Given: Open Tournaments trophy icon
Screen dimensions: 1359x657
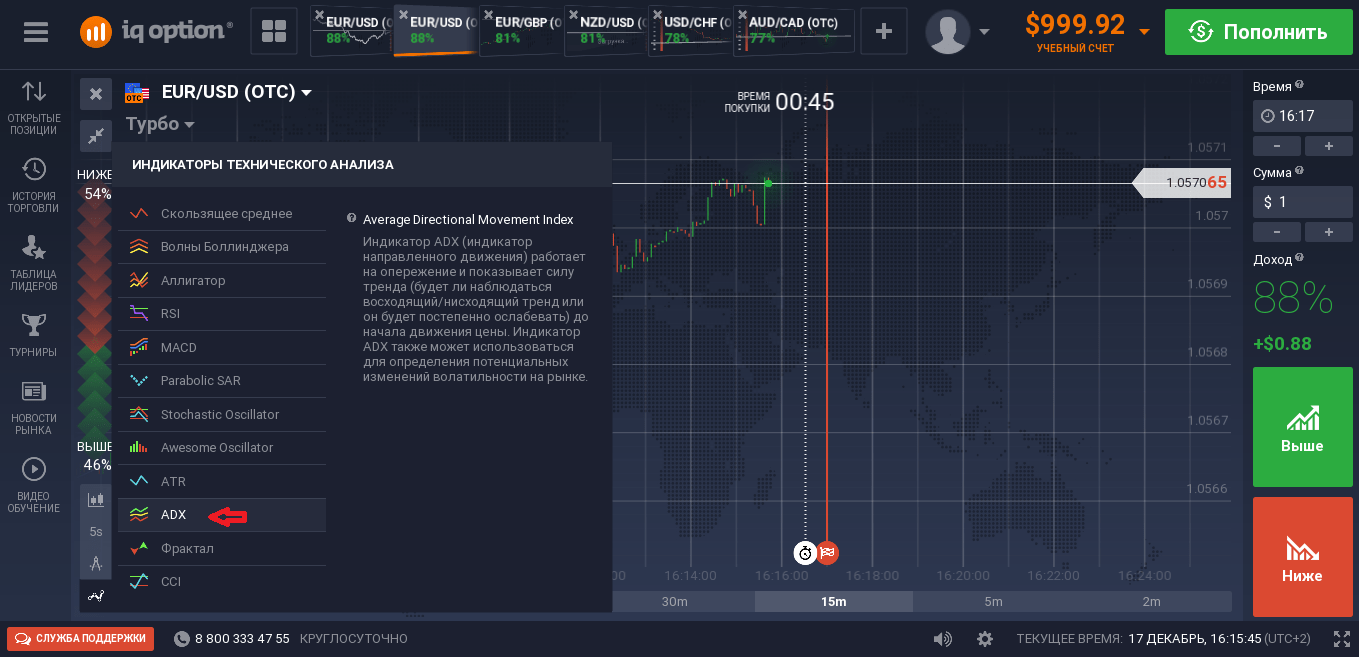Looking at the screenshot, I should pyautogui.click(x=34, y=334).
